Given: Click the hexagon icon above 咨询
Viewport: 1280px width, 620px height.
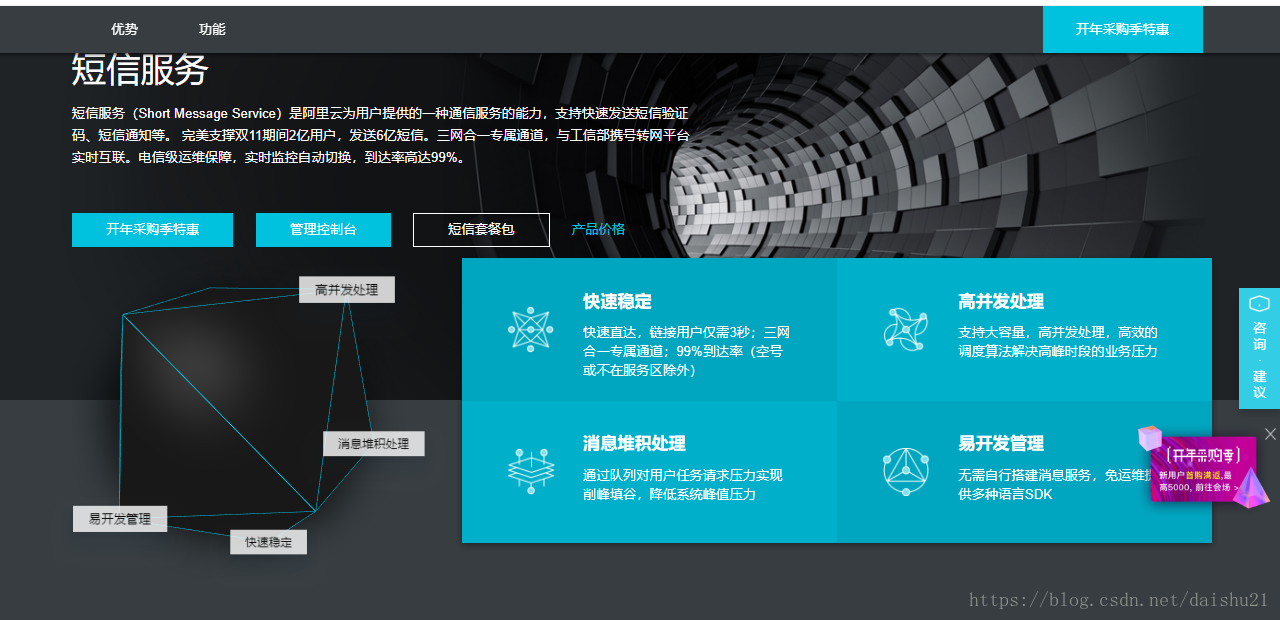Looking at the screenshot, I should (1260, 304).
